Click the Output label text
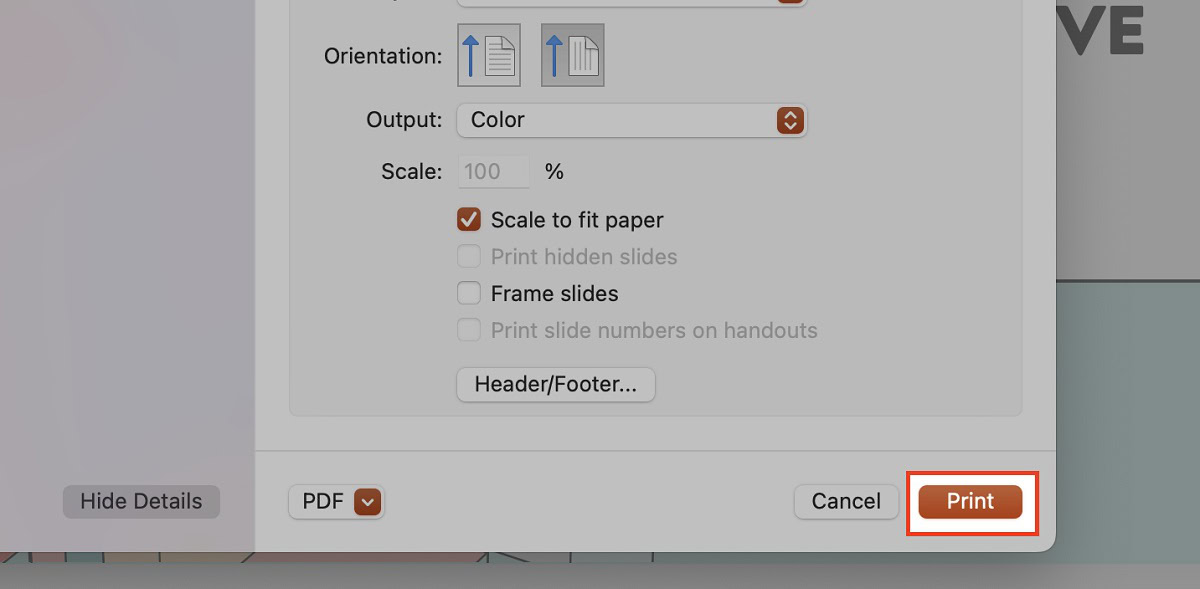 404,120
